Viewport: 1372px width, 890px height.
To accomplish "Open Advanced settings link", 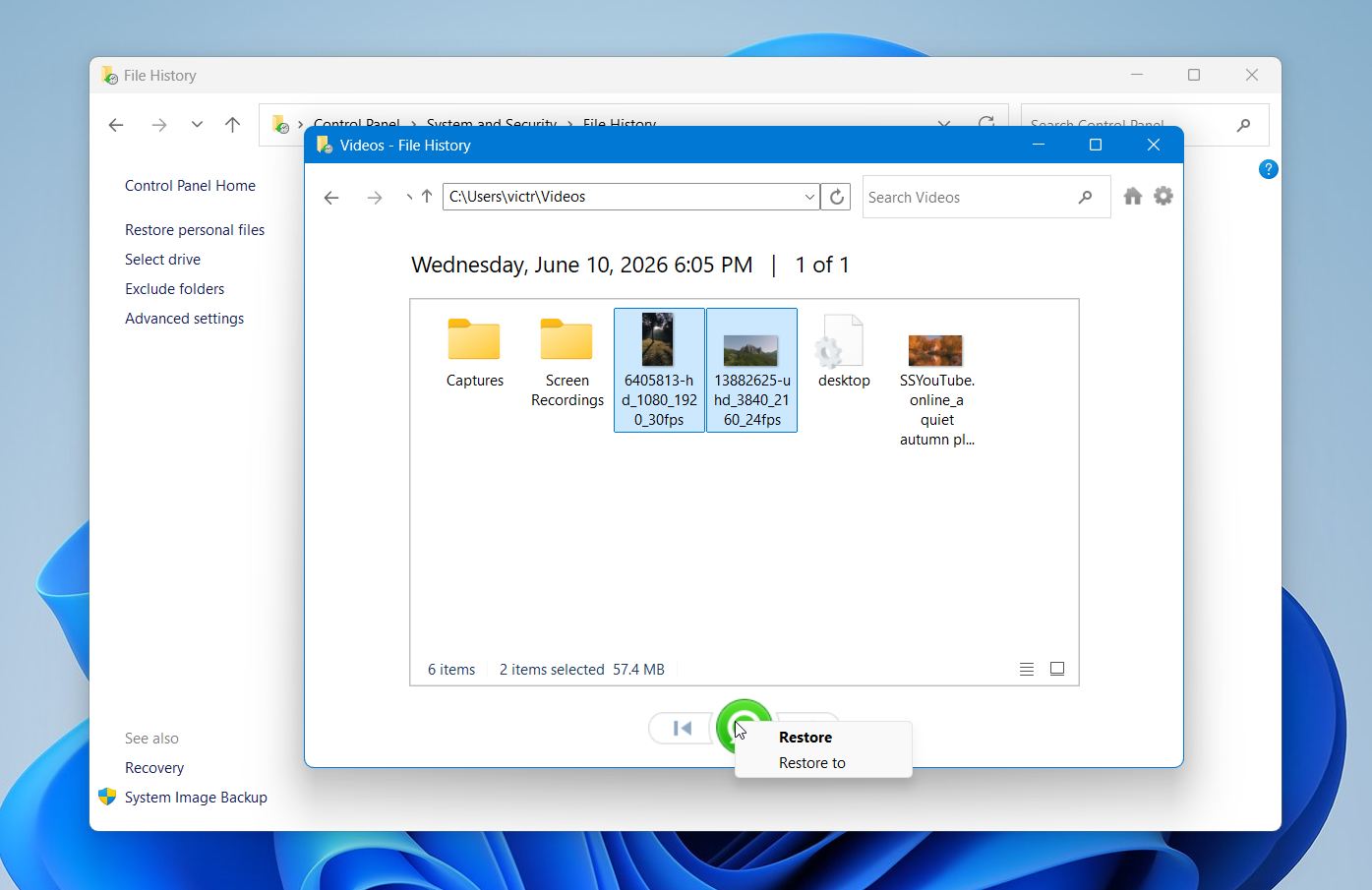I will (x=184, y=319).
